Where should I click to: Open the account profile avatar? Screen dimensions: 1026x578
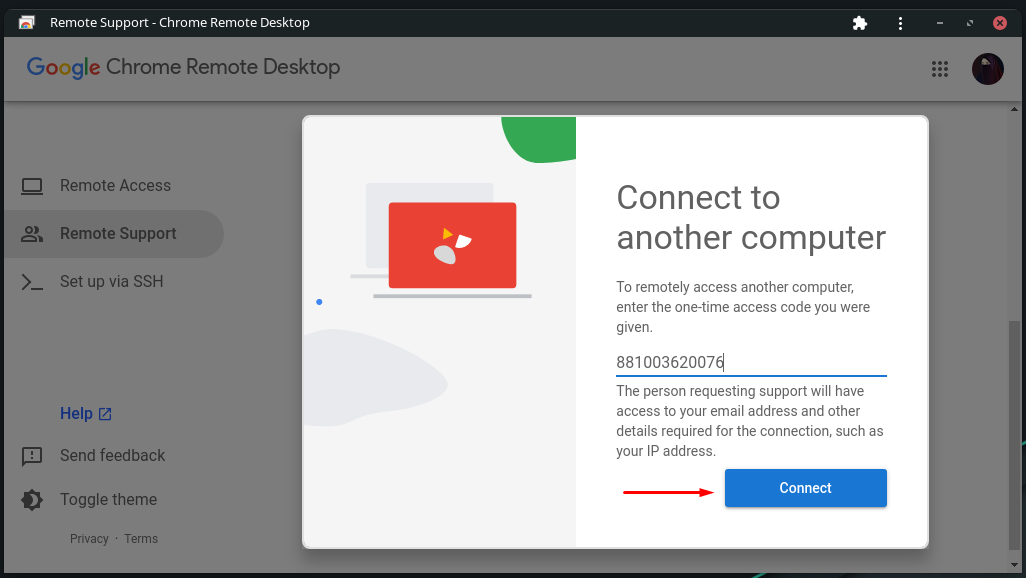point(987,69)
